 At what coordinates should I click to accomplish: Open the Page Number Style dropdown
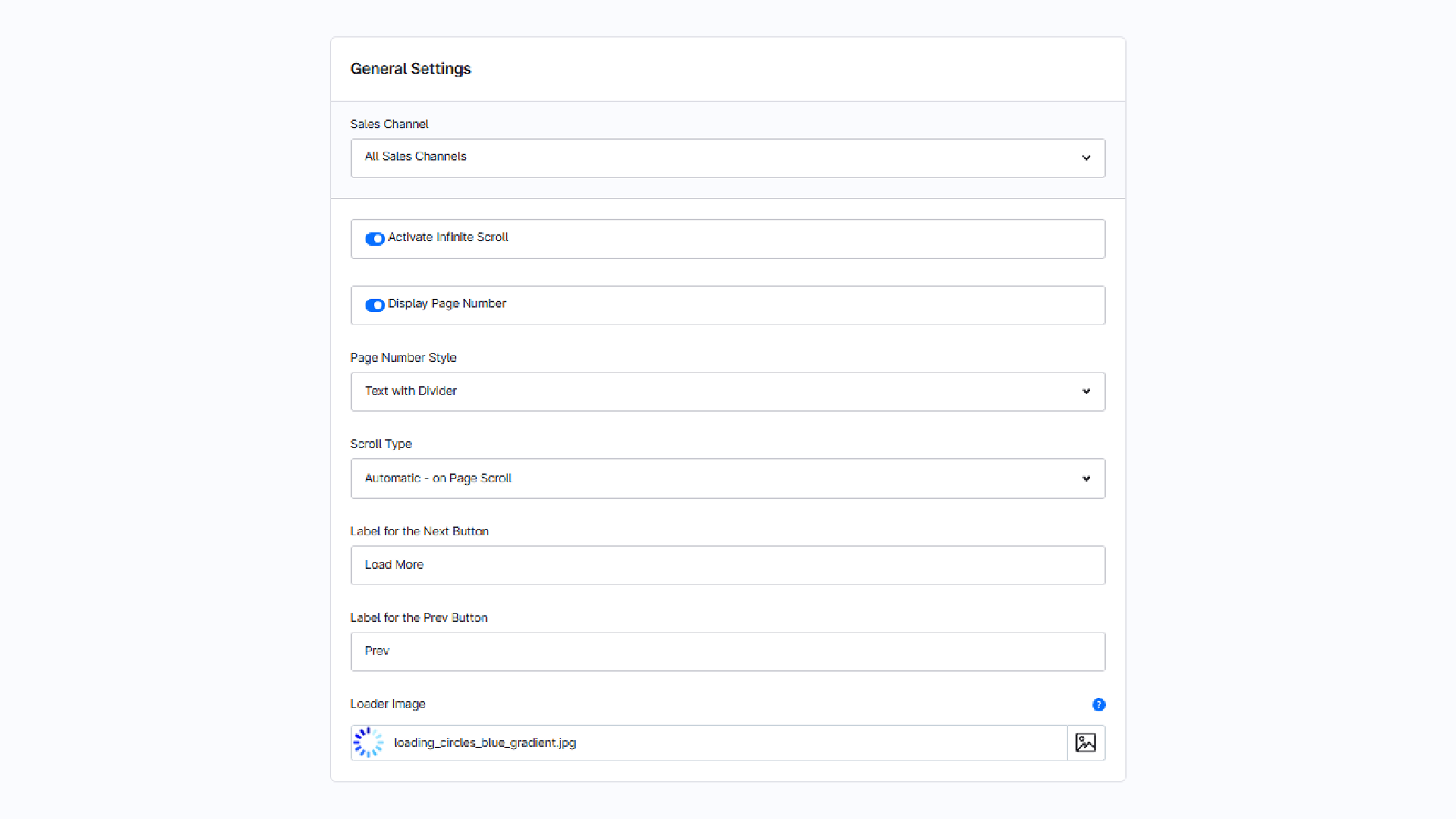pos(727,391)
